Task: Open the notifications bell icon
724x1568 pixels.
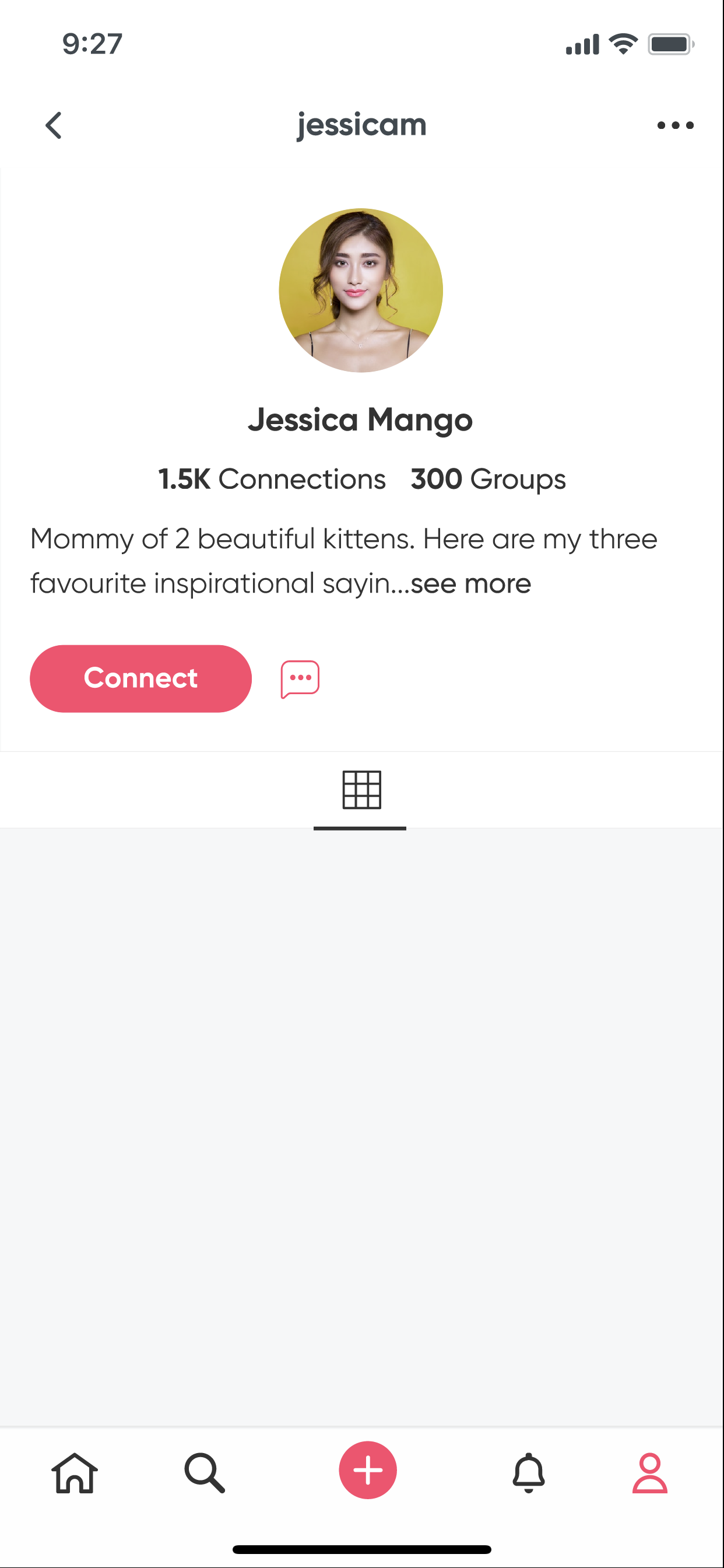Action: pyautogui.click(x=528, y=1473)
